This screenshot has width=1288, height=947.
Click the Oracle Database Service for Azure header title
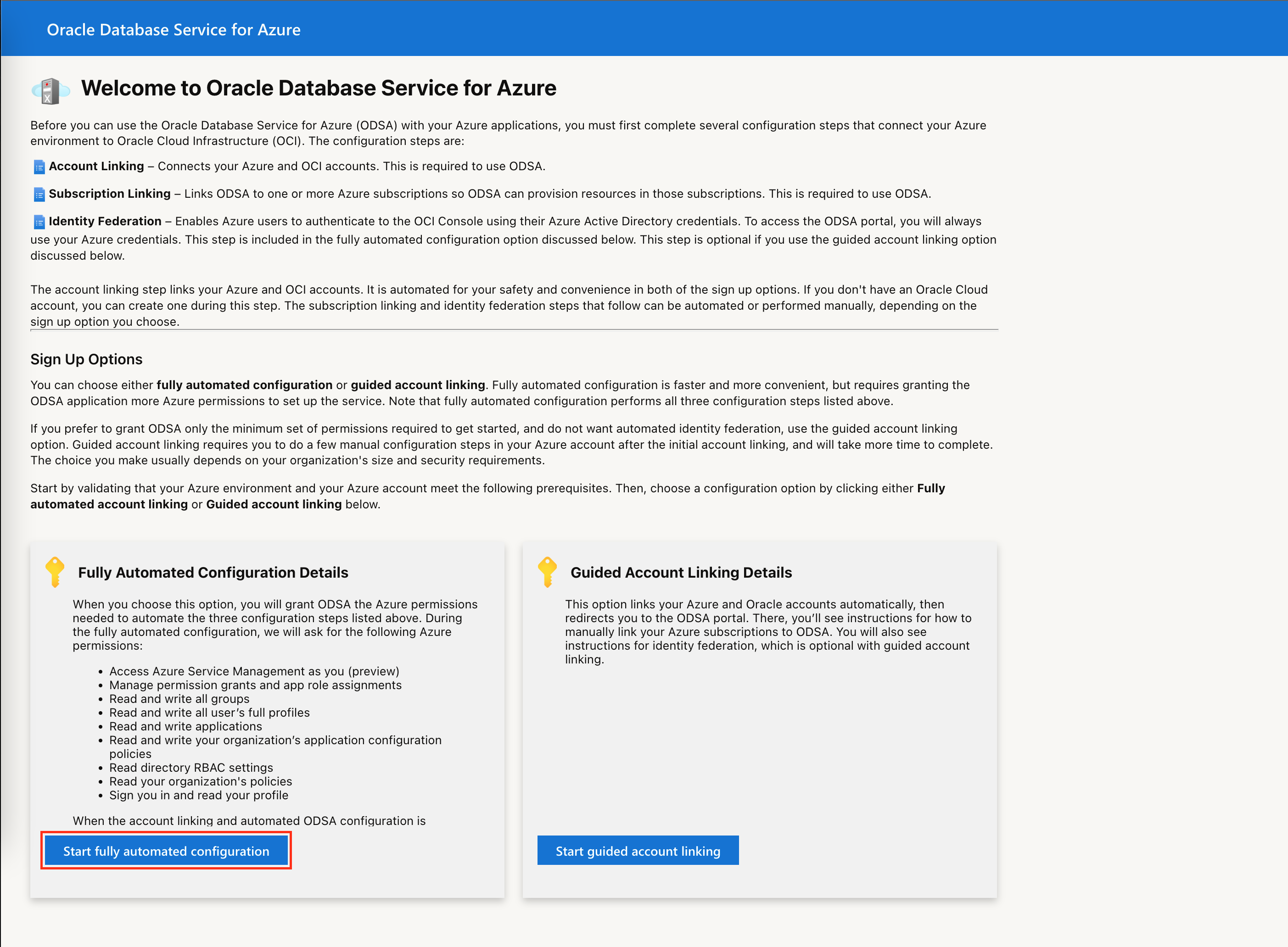pos(174,30)
